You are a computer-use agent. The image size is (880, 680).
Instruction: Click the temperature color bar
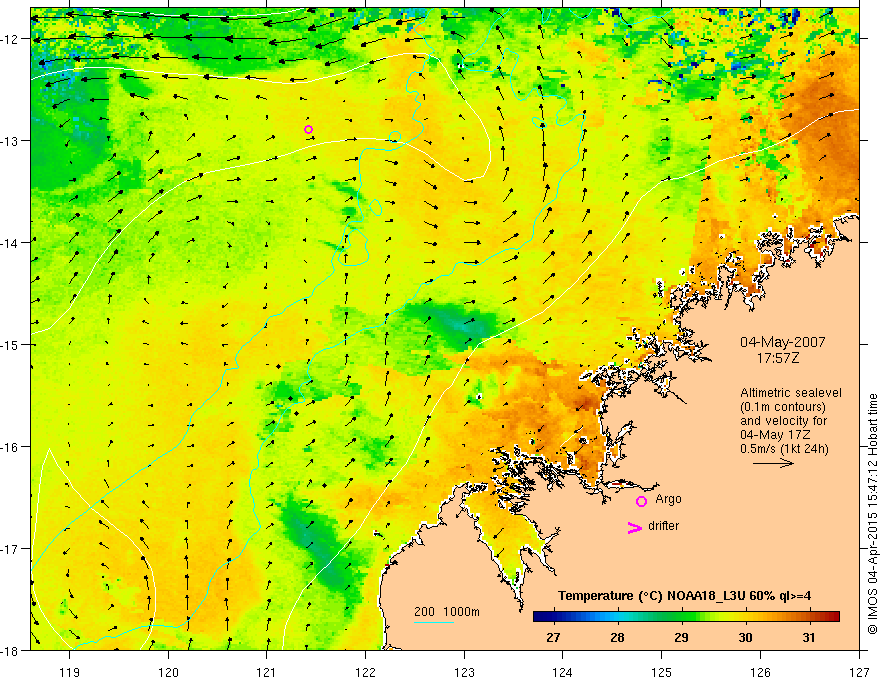point(686,617)
